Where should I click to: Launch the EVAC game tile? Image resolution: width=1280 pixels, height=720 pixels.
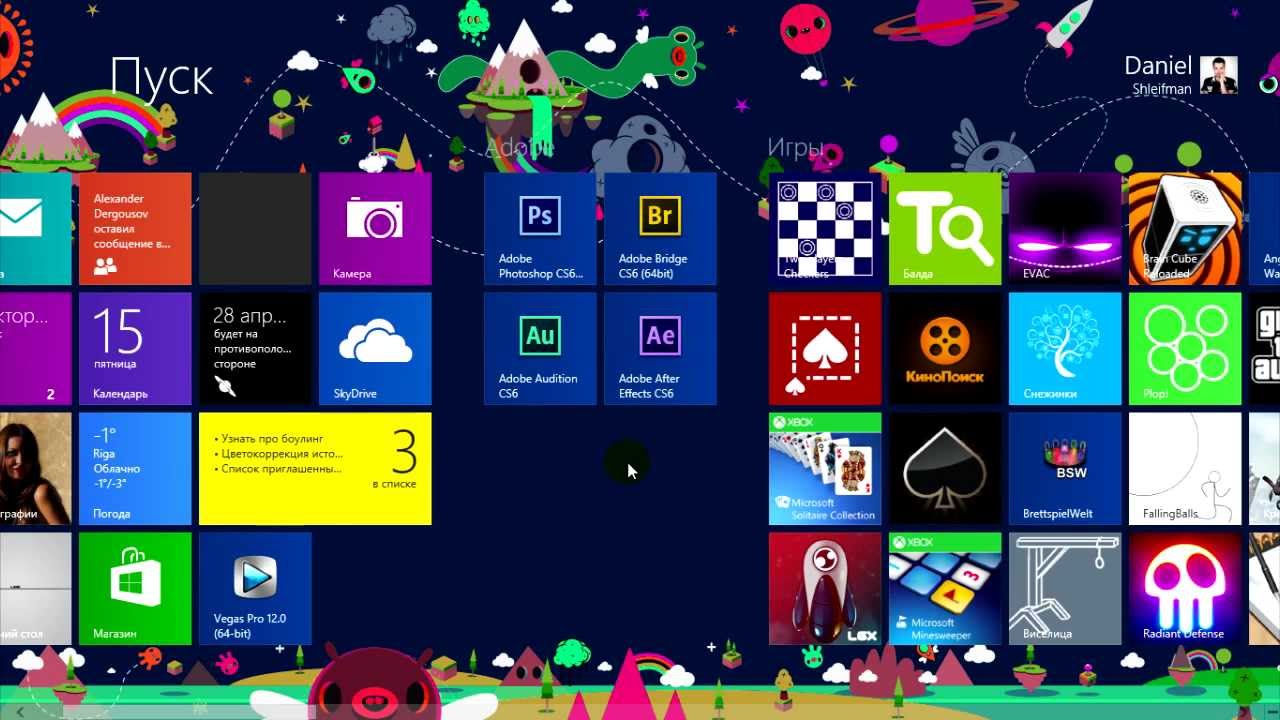coord(1065,229)
